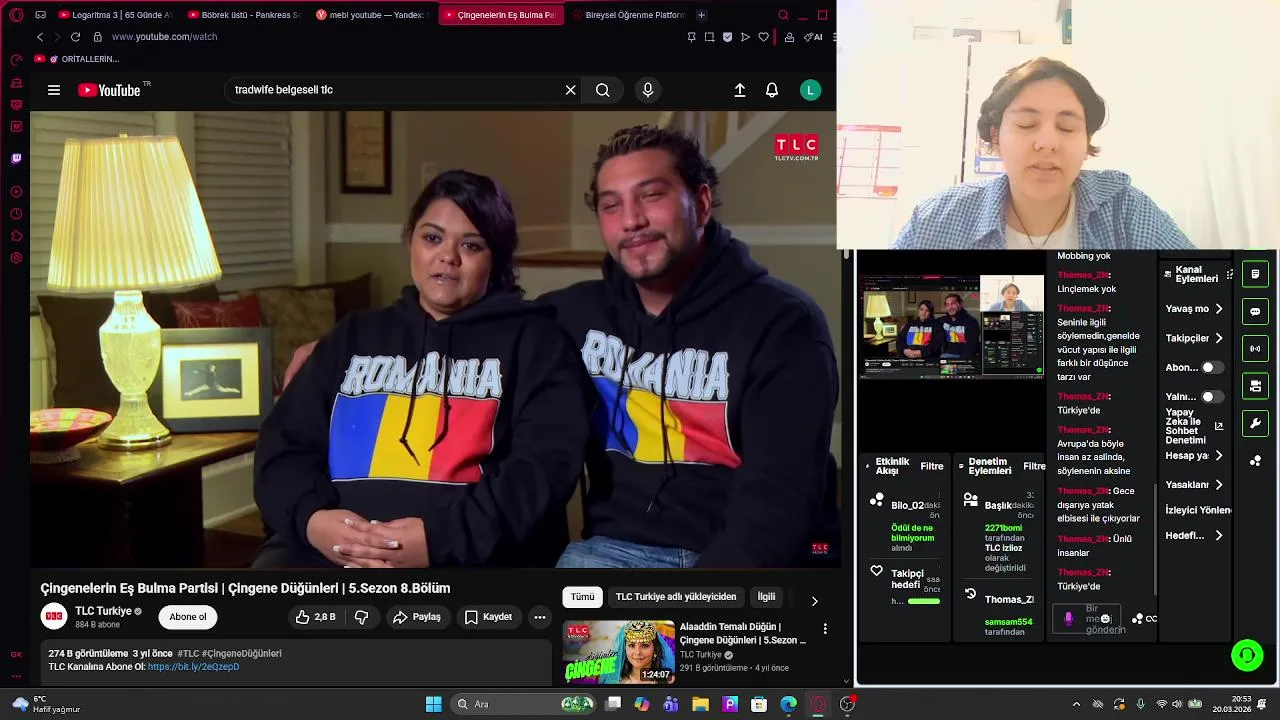The height and width of the screenshot is (720, 1280).
Task: Expand the Yasaklanan option chevron
Action: pyautogui.click(x=1219, y=485)
